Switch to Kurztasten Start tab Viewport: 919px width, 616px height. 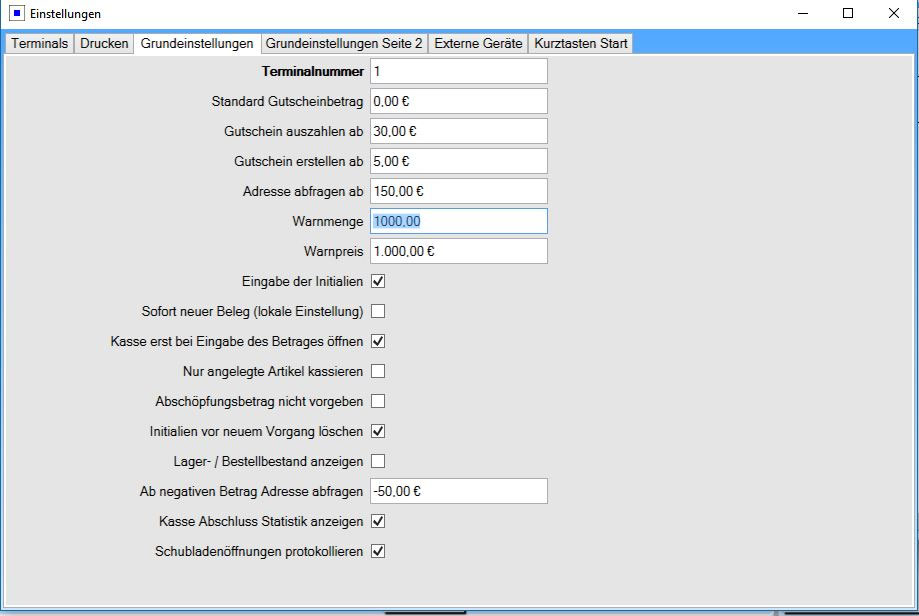pyautogui.click(x=581, y=44)
